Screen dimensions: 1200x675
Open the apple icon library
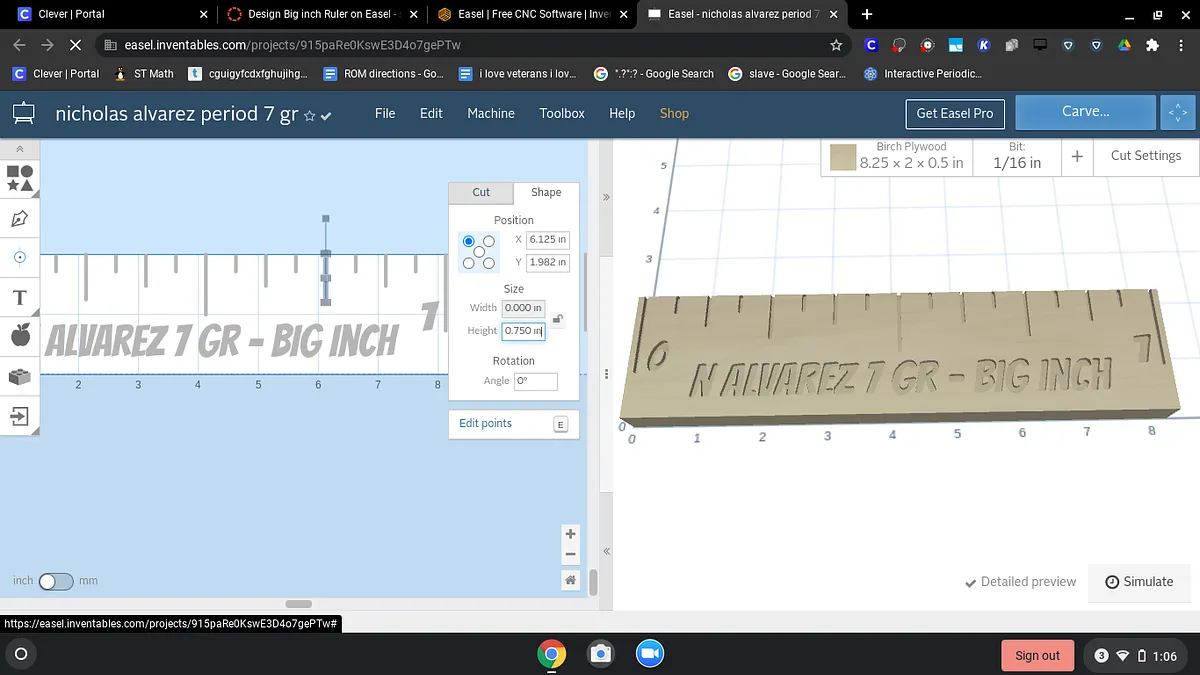click(20, 336)
